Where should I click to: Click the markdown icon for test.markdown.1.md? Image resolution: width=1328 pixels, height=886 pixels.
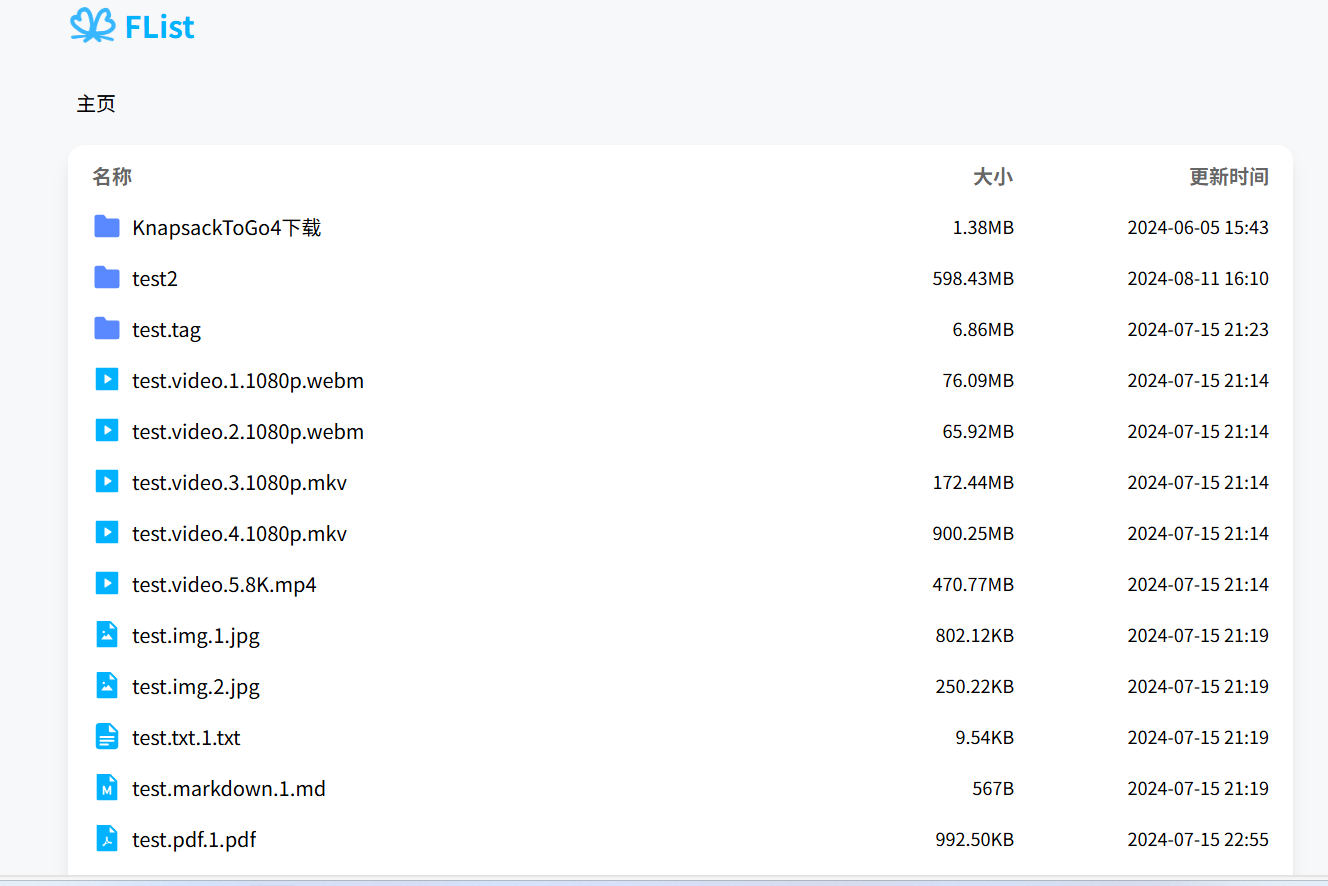(107, 788)
